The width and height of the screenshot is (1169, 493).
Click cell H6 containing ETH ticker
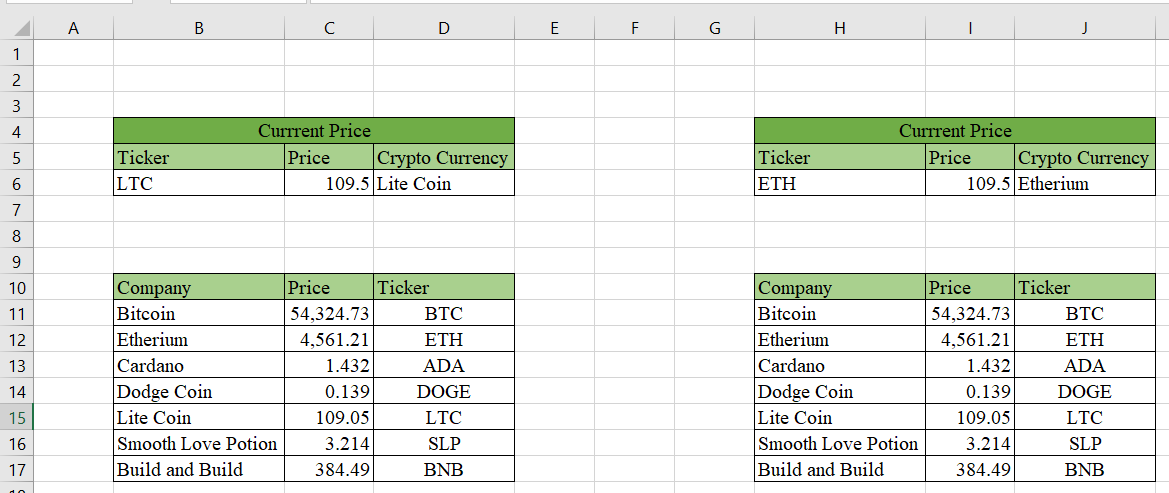(839, 184)
